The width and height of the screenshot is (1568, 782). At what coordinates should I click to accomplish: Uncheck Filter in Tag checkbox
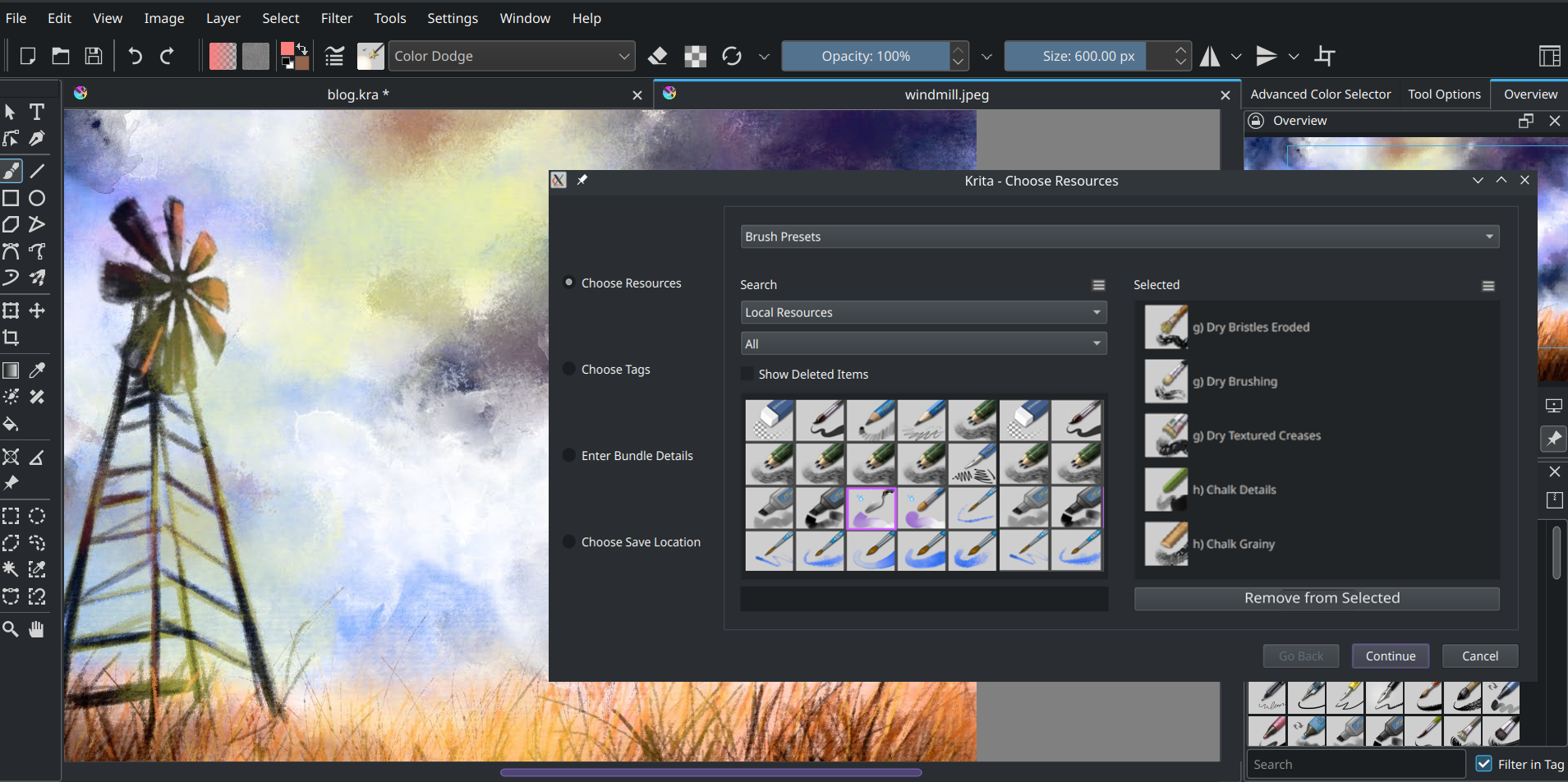[1484, 764]
